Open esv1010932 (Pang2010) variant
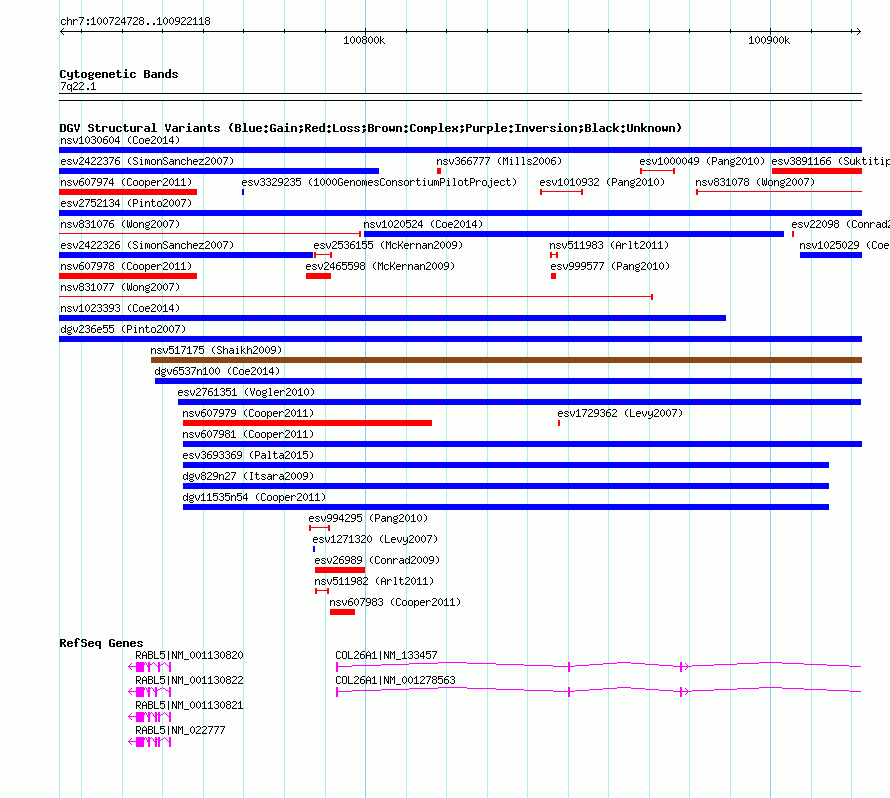Image resolution: width=890 pixels, height=798 pixels. [602, 182]
